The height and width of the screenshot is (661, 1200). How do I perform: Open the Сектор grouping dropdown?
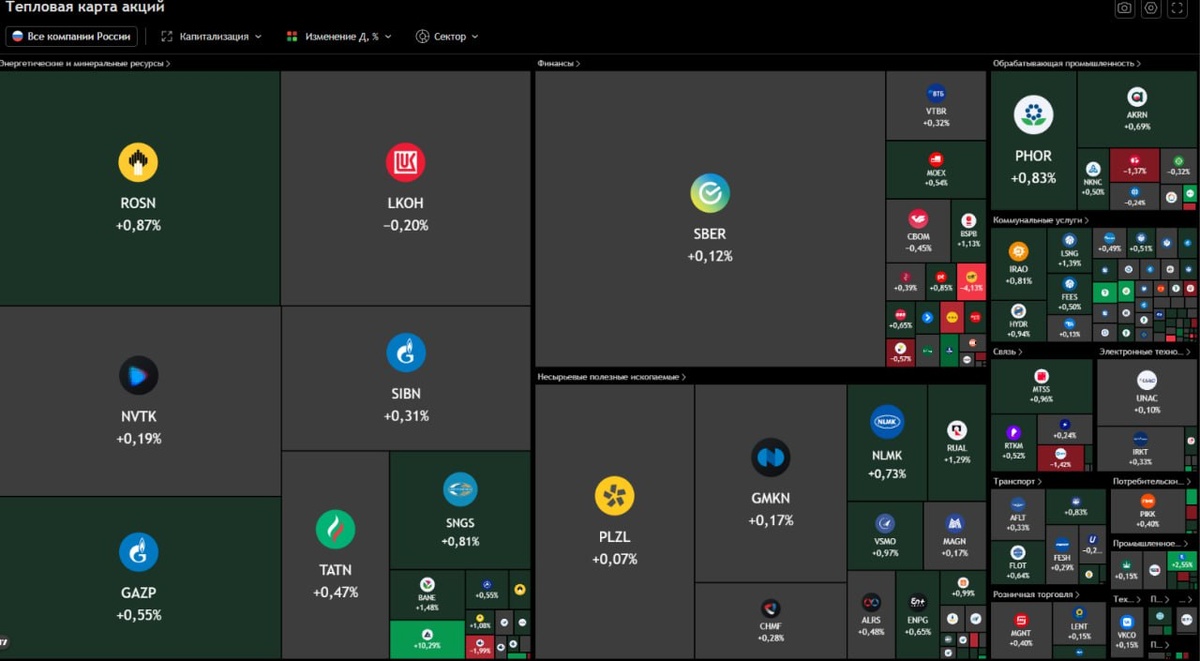pos(447,36)
